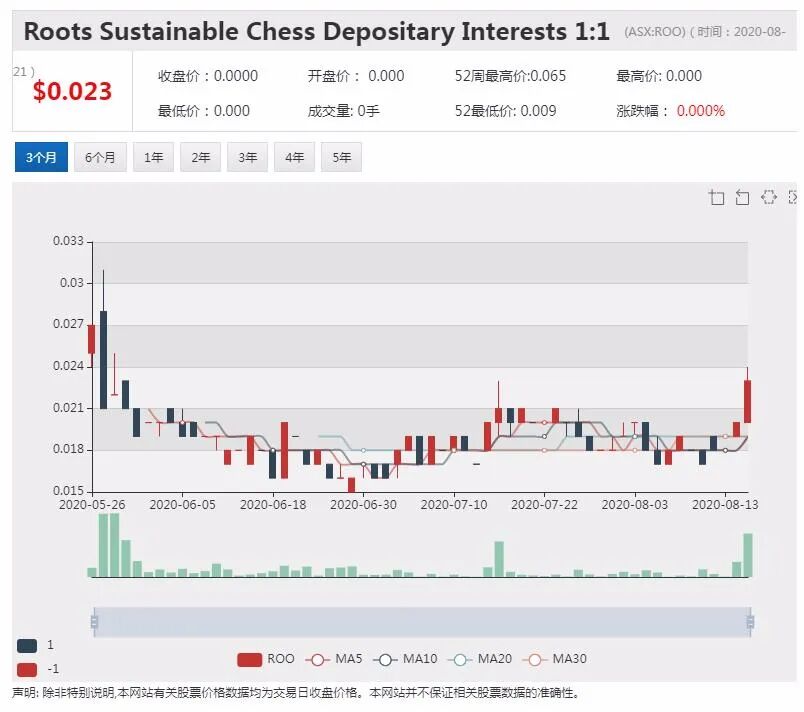
Task: Click the tall dark candlestick near 2020-05-26
Action: pos(104,359)
